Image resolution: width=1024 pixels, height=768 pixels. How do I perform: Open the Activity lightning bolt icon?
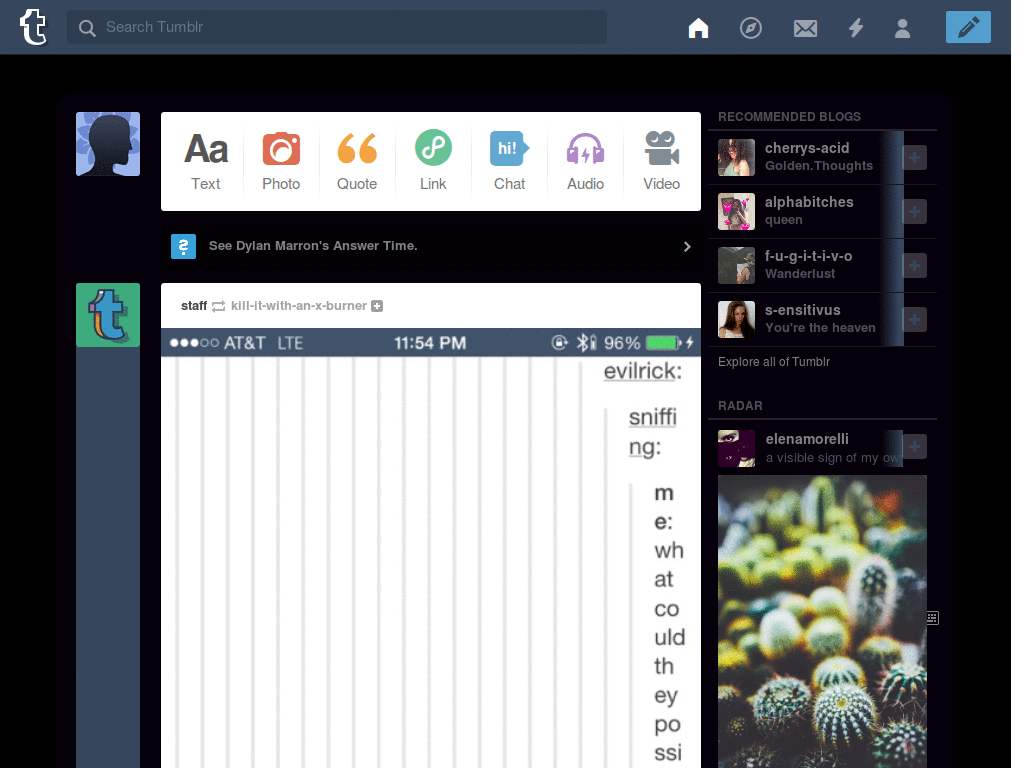click(856, 28)
